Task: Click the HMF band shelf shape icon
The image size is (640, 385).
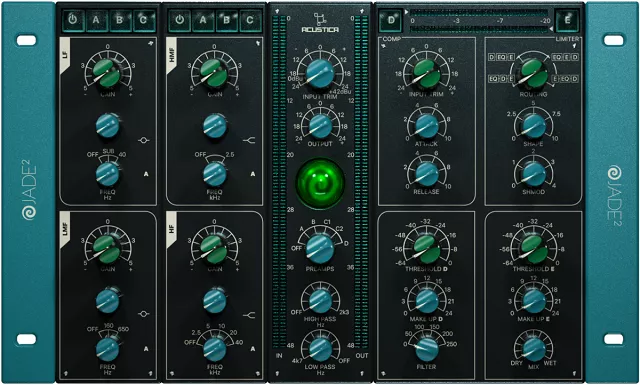Action: 249,140
